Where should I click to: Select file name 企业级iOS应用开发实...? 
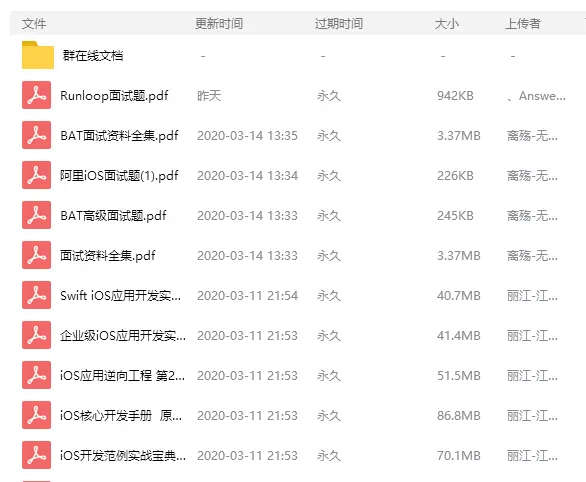123,336
